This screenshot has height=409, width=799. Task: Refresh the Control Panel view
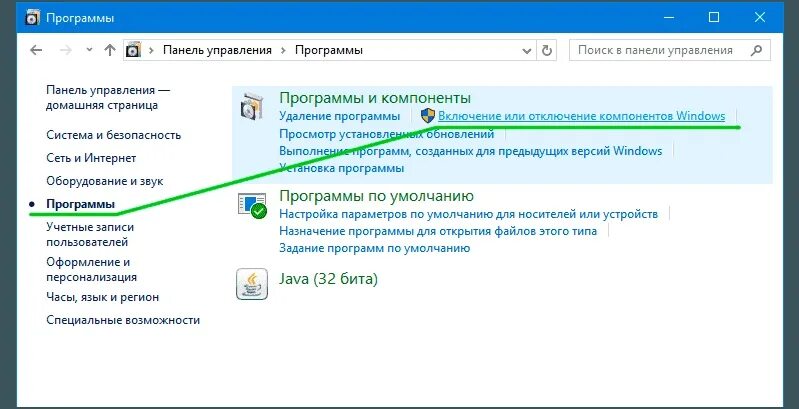coord(546,50)
